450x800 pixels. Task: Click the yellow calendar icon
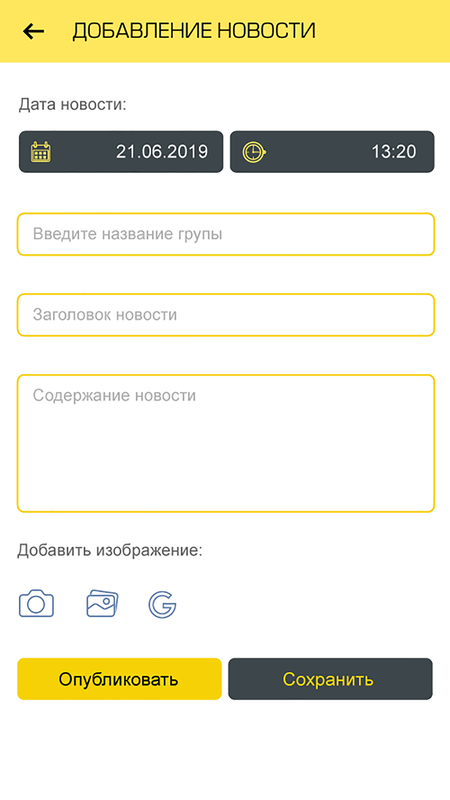coord(41,152)
